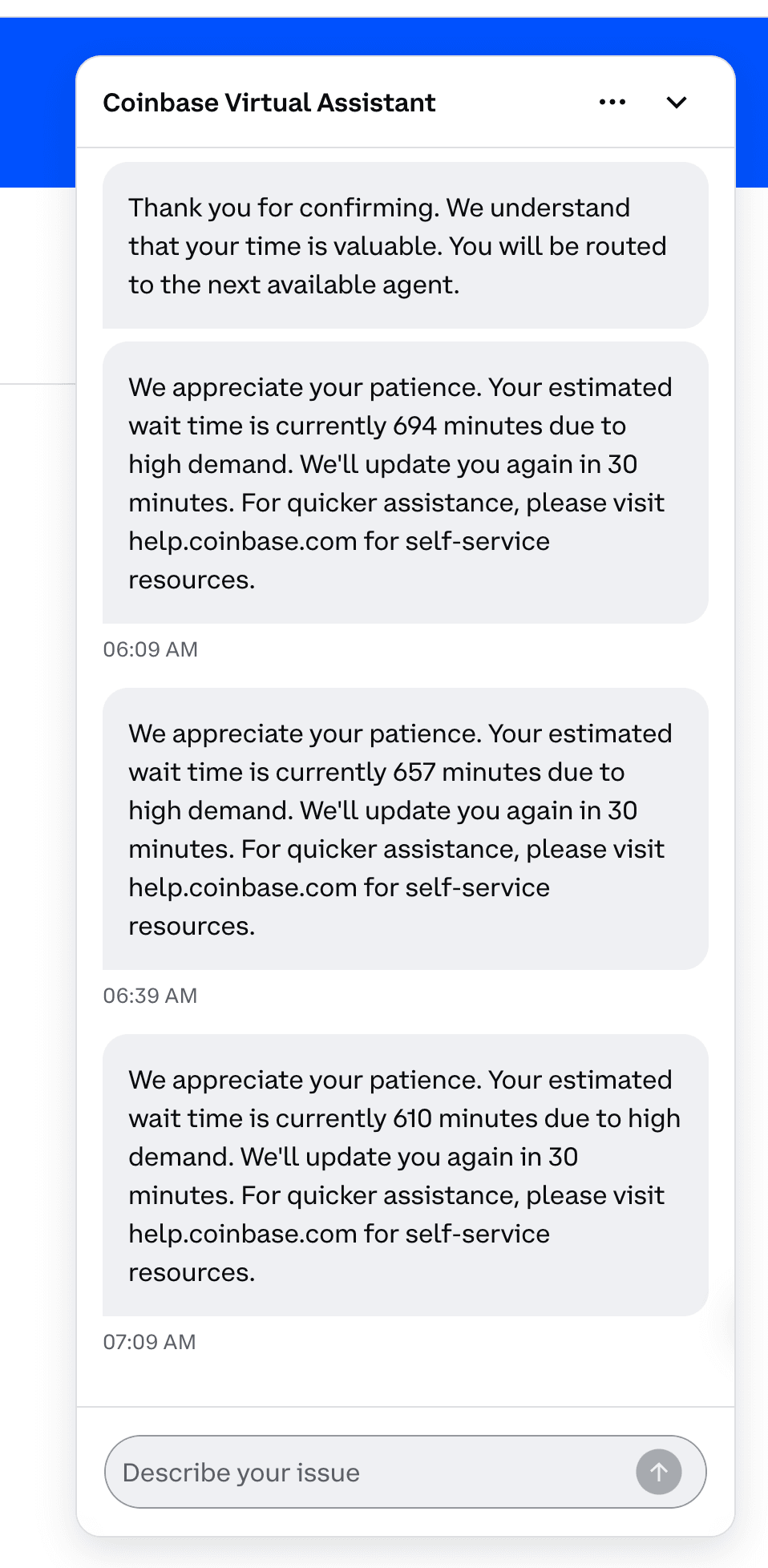Click the 06:39 AM timestamp

point(151,996)
